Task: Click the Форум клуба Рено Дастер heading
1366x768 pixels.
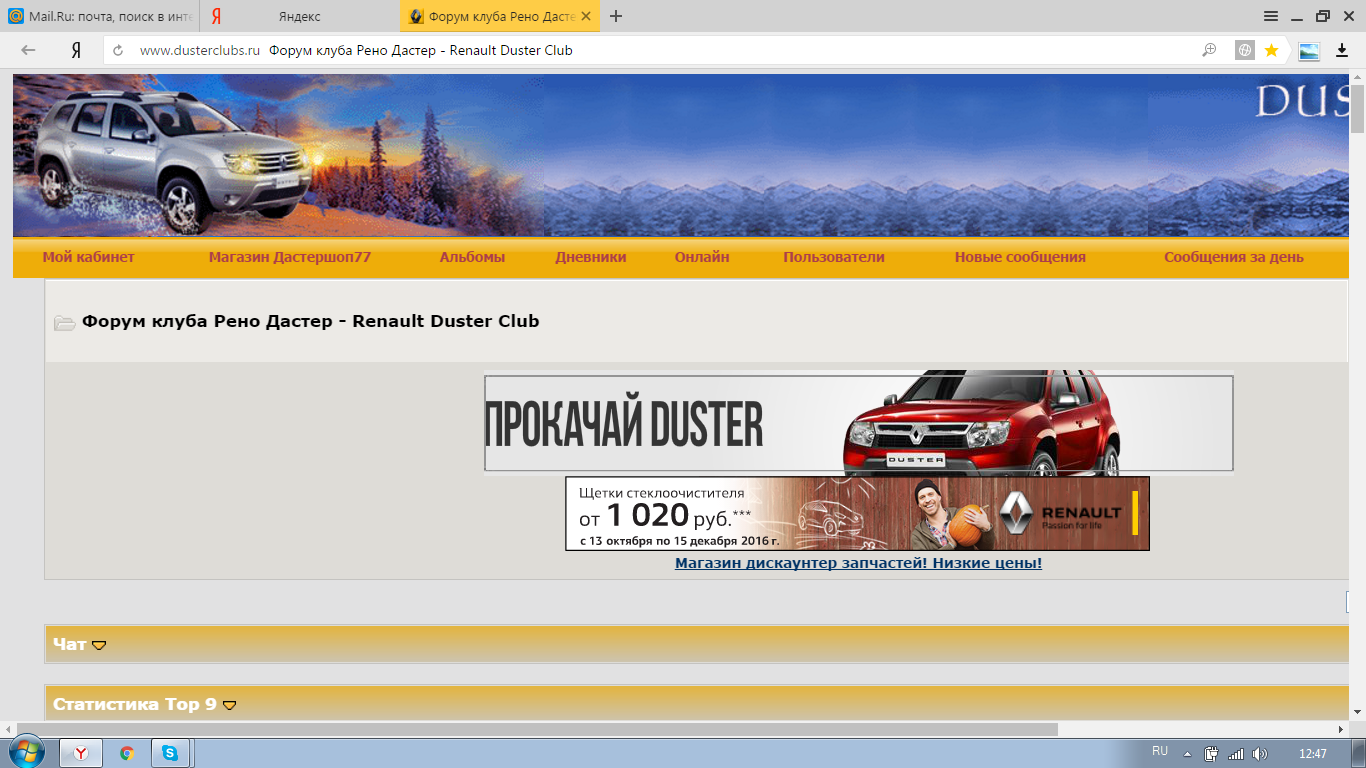Action: tap(311, 321)
